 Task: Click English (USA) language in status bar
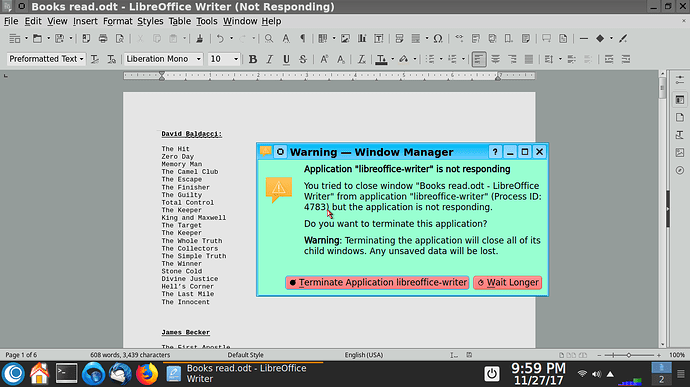coord(363,355)
